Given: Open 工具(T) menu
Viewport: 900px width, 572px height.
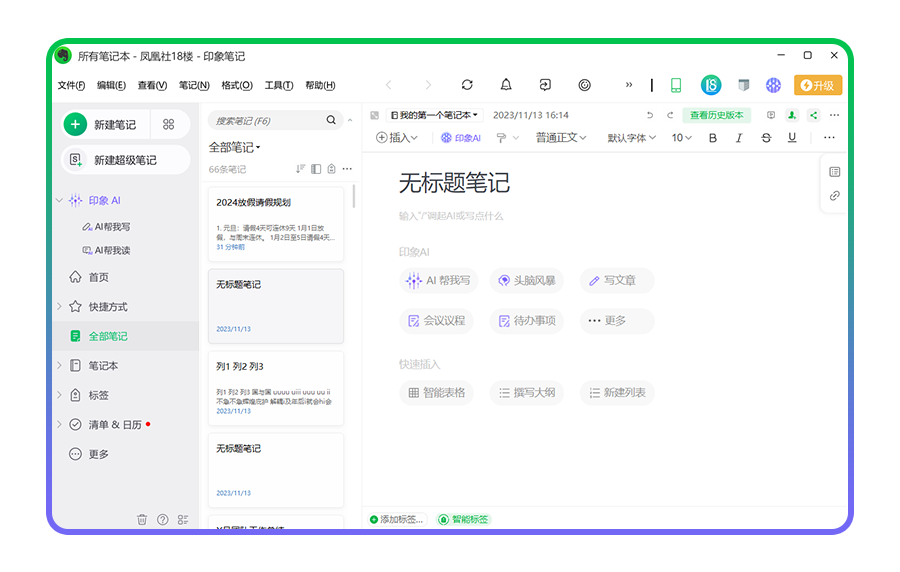Looking at the screenshot, I should pos(279,85).
